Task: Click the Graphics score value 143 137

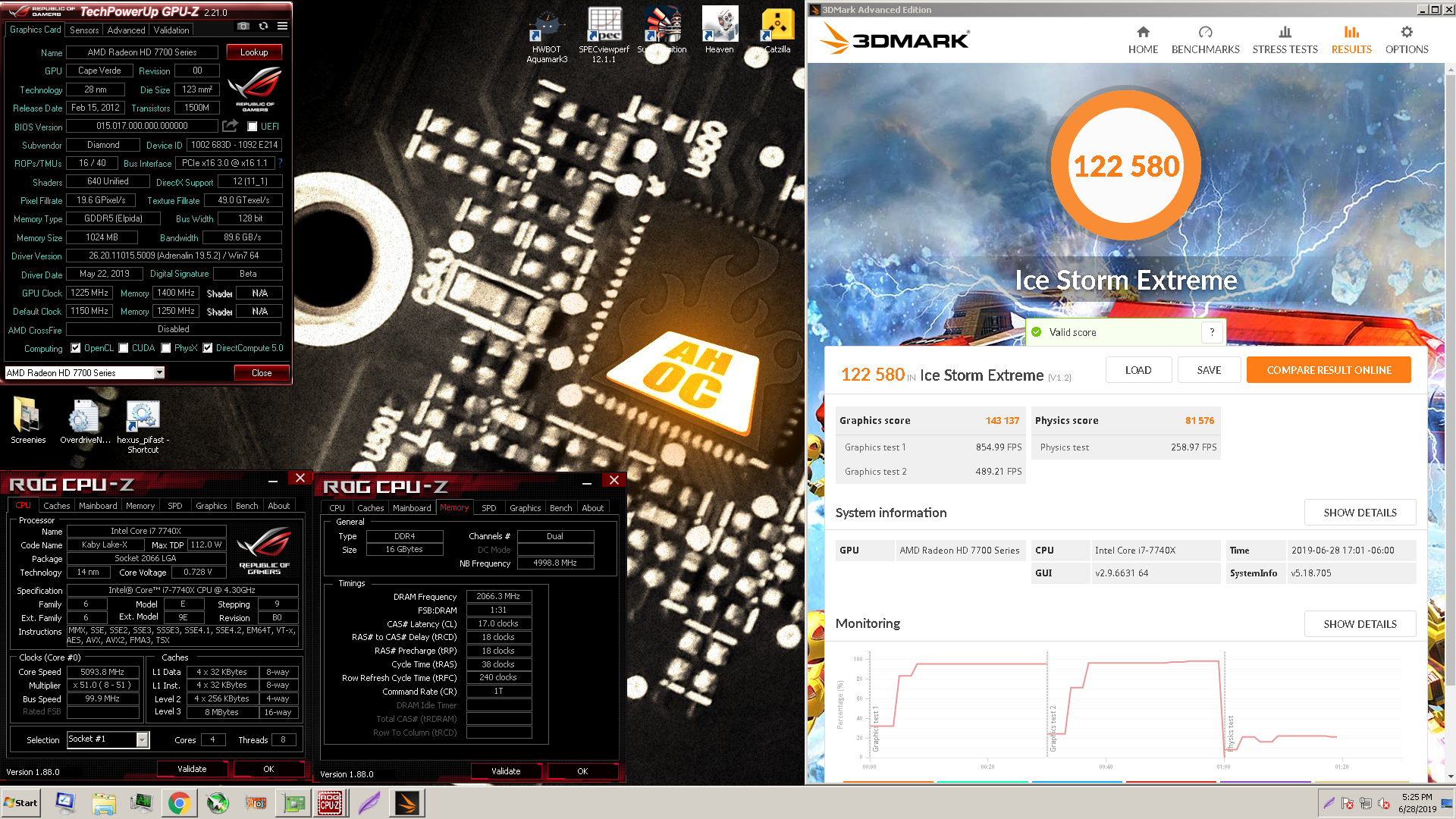Action: [x=1002, y=421]
